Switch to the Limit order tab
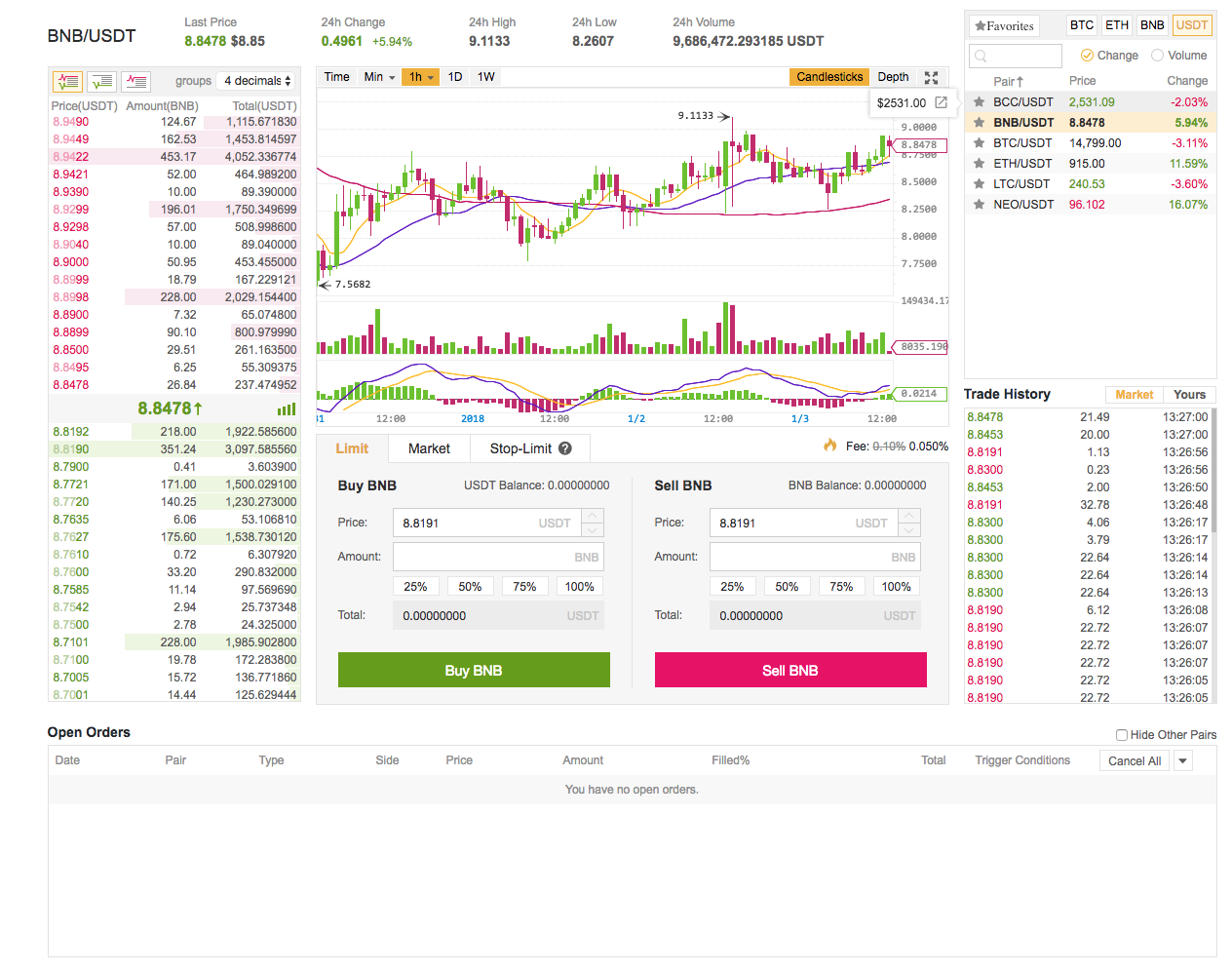 point(352,448)
